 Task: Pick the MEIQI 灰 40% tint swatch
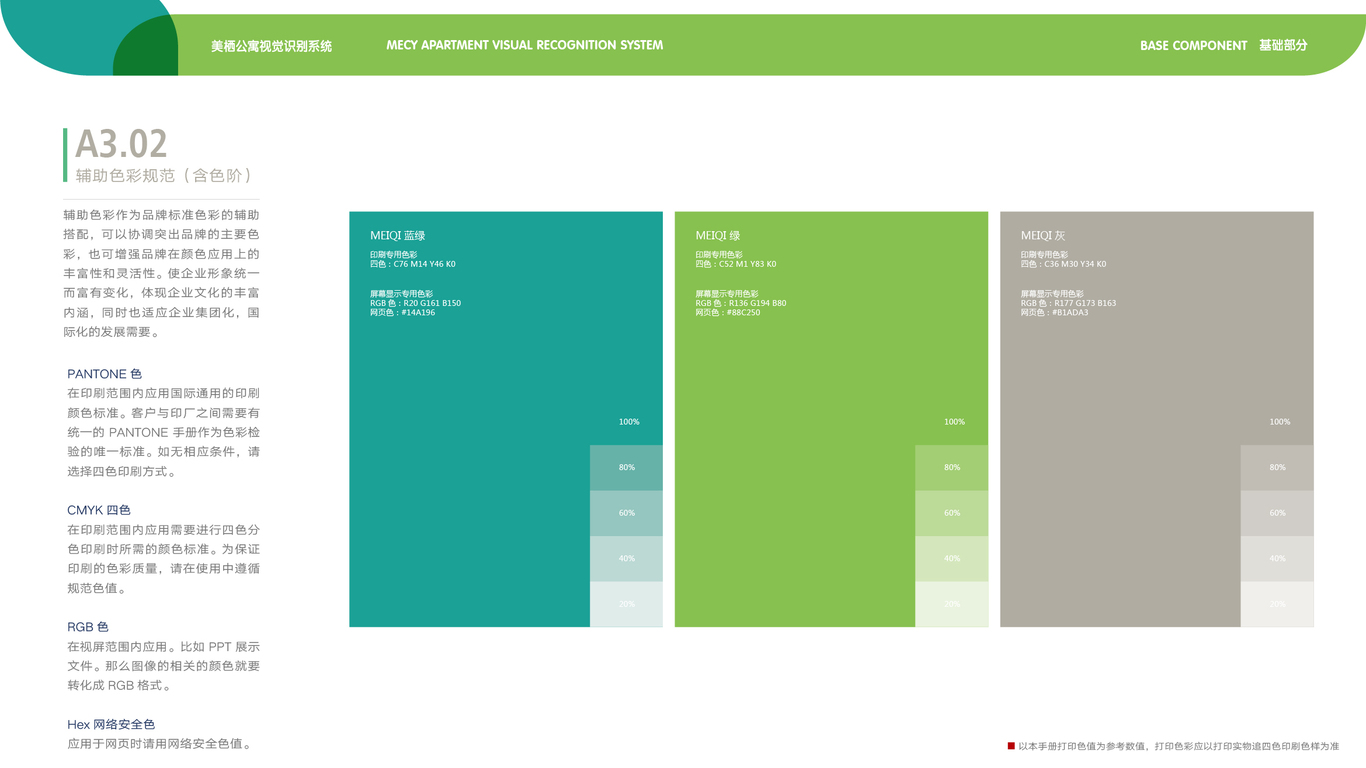[x=1277, y=559]
